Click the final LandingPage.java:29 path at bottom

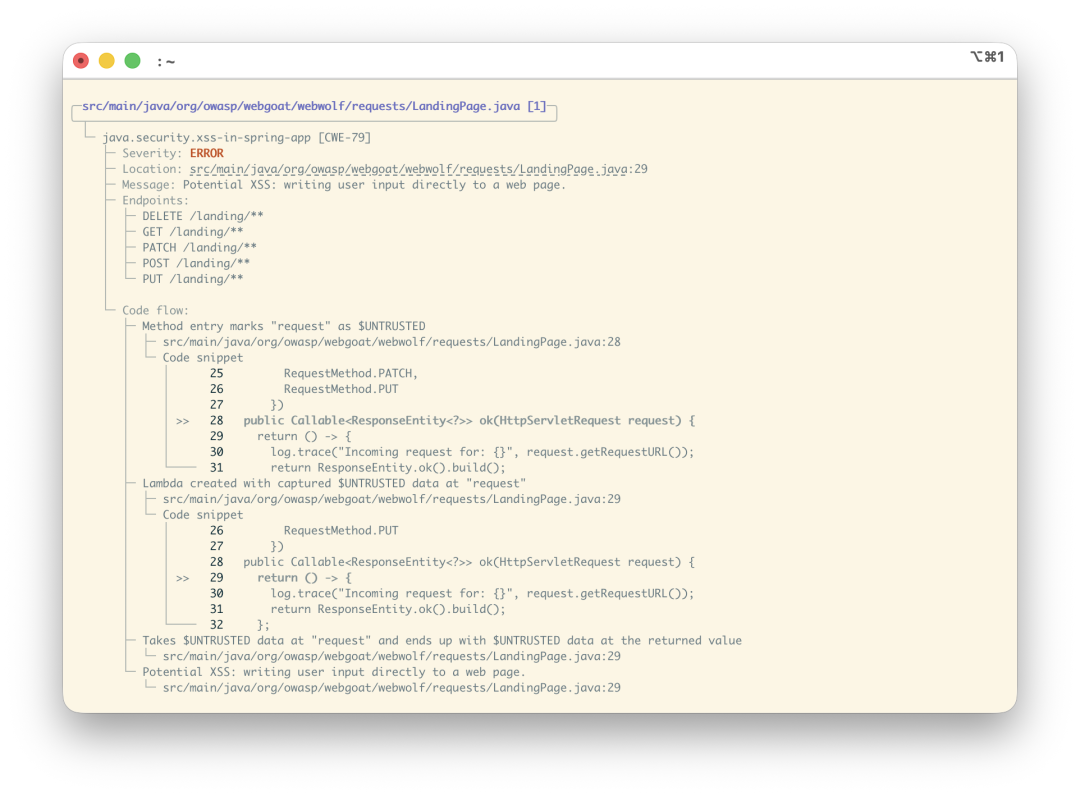pos(391,688)
